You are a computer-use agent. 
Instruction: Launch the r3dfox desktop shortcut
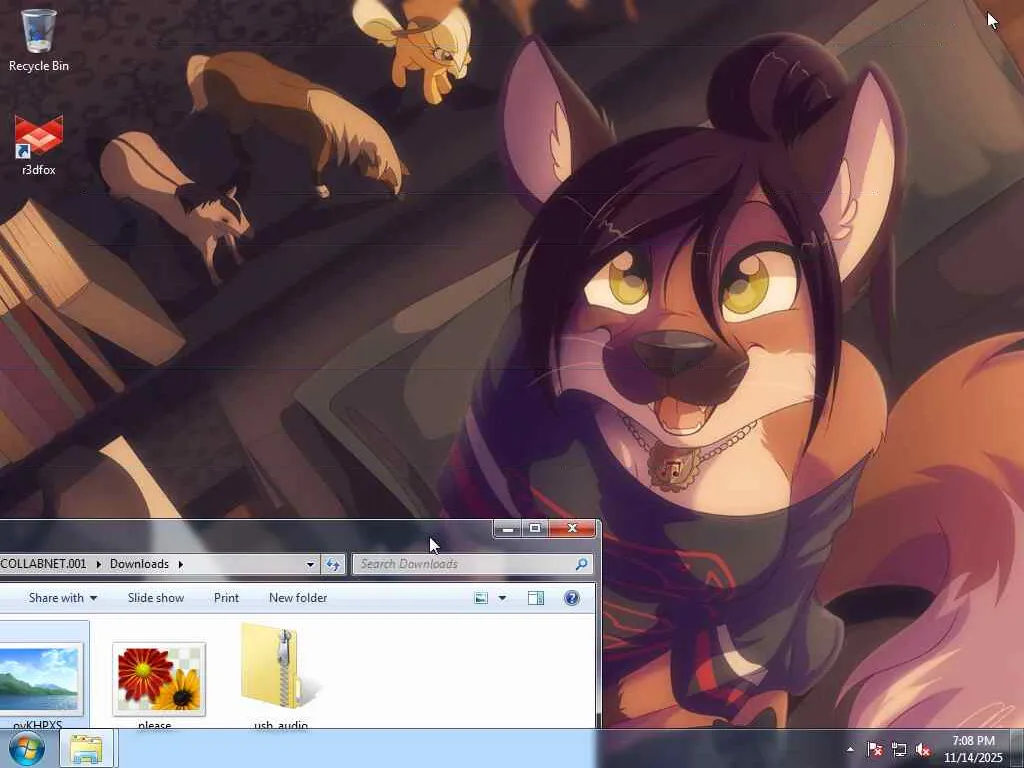(39, 145)
